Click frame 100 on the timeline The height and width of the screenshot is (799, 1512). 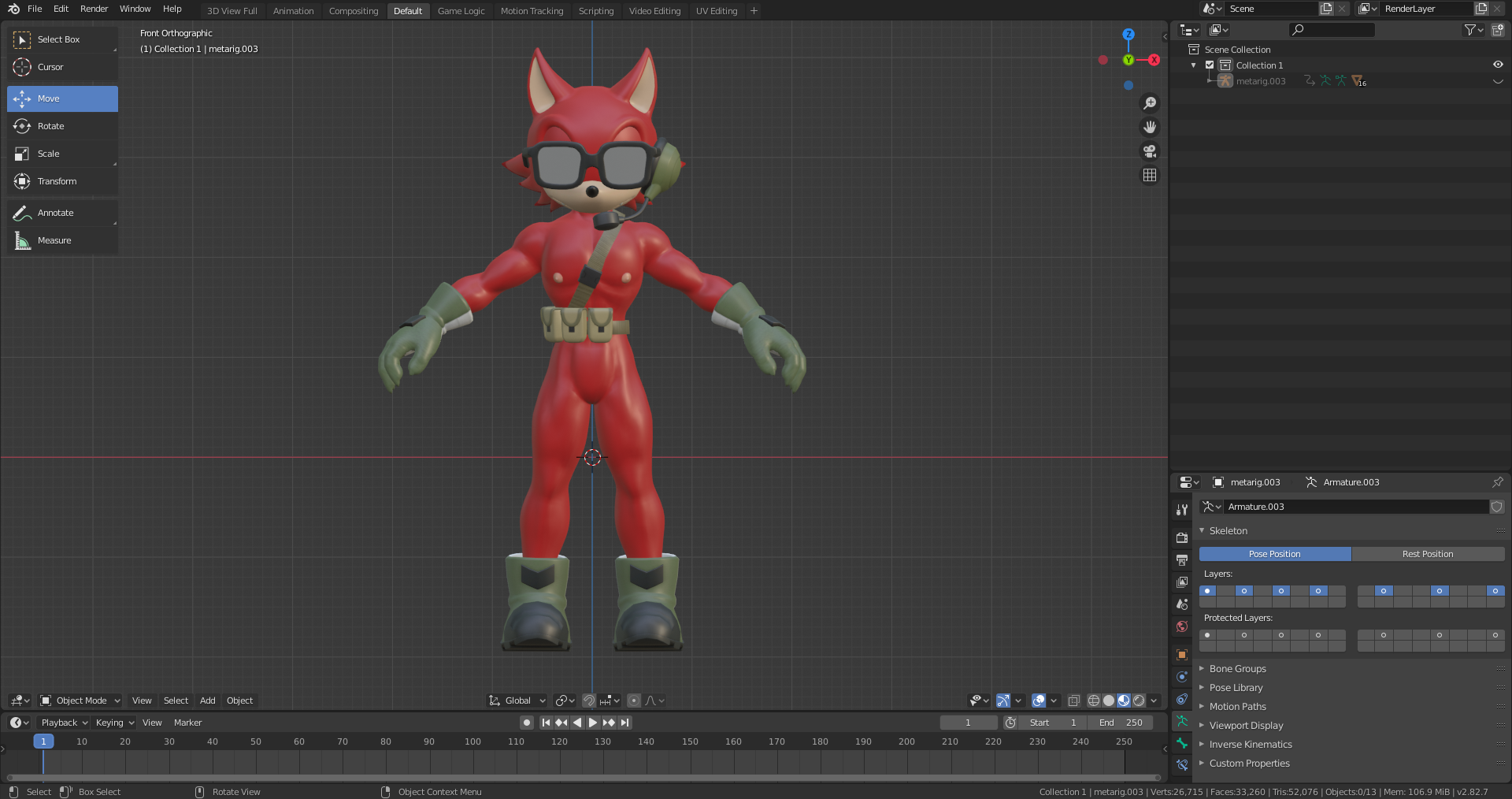click(472, 741)
